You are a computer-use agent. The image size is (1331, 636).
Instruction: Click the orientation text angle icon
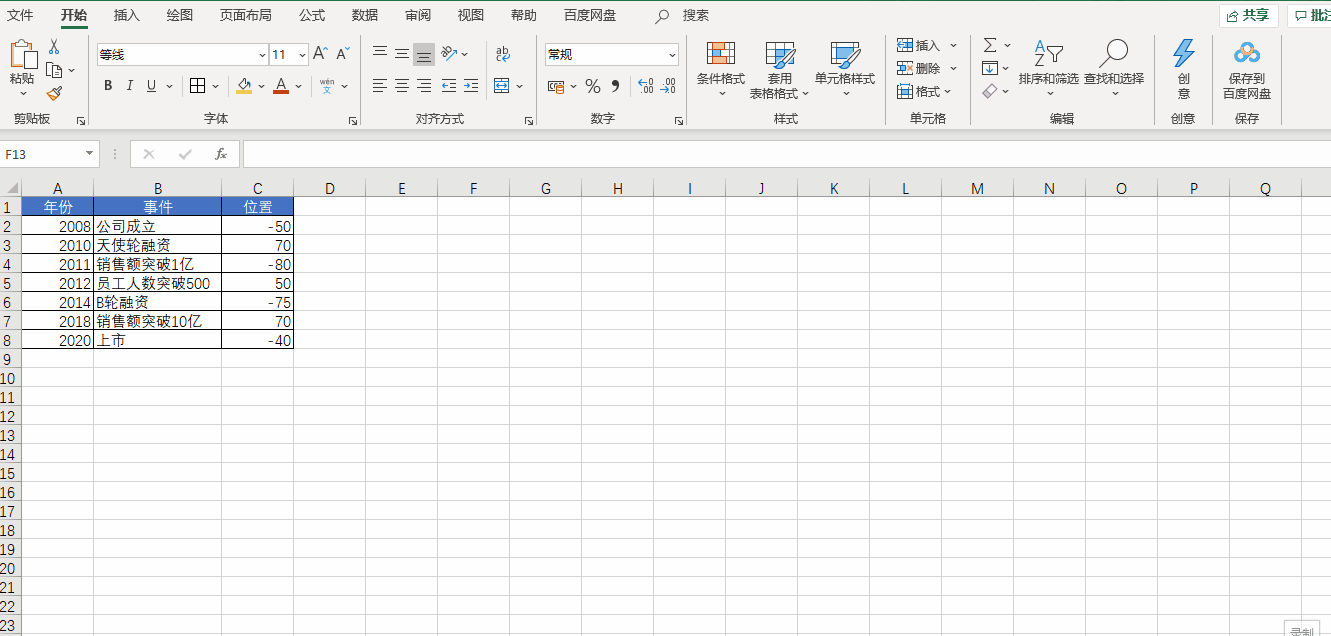pyautogui.click(x=449, y=54)
